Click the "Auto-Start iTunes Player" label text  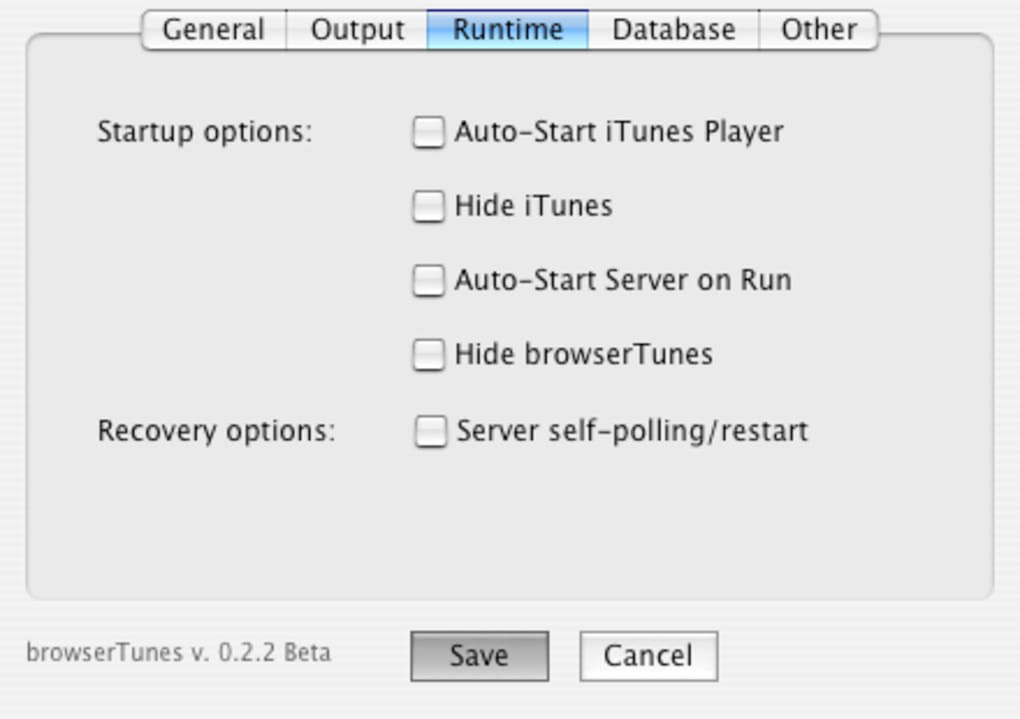(x=619, y=132)
